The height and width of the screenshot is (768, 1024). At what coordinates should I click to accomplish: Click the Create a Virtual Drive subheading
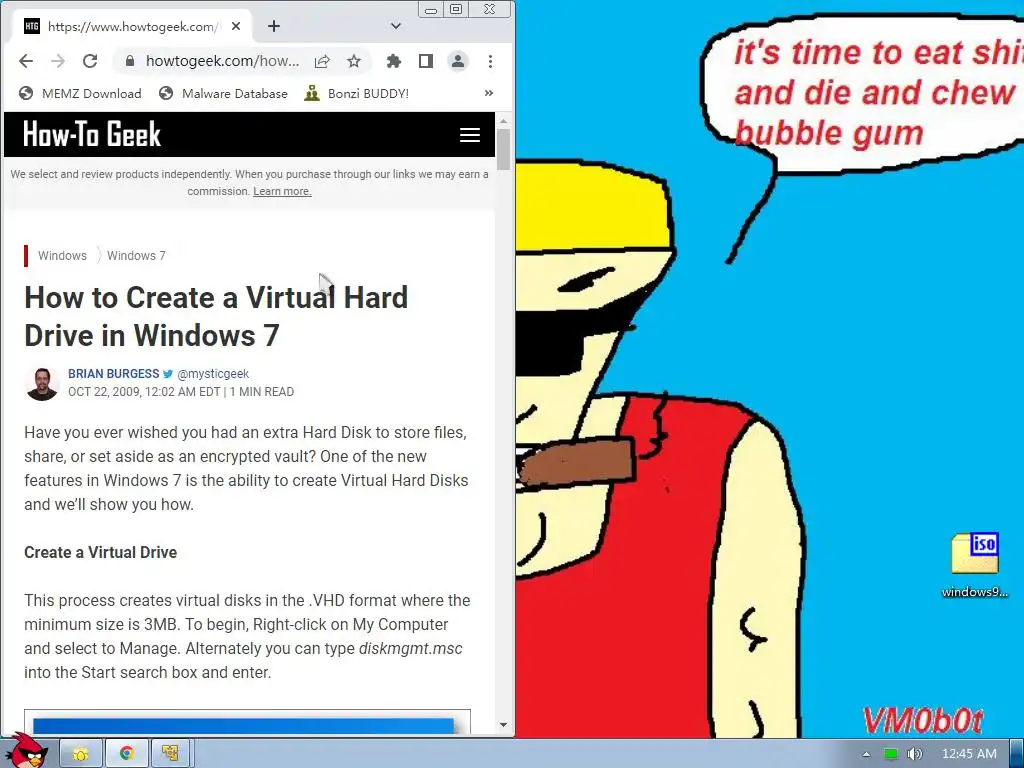click(x=101, y=552)
